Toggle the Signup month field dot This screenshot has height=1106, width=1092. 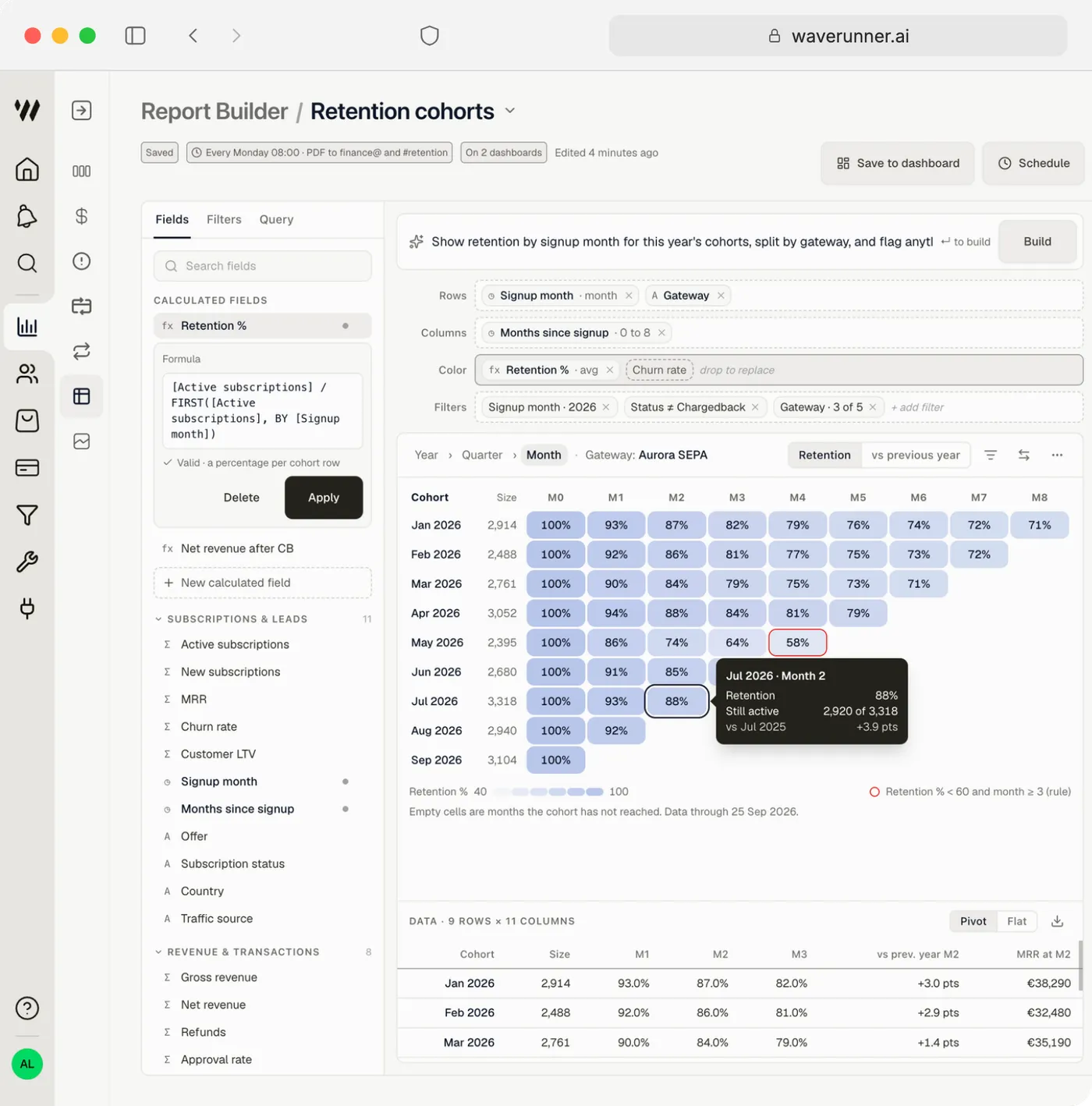346,782
